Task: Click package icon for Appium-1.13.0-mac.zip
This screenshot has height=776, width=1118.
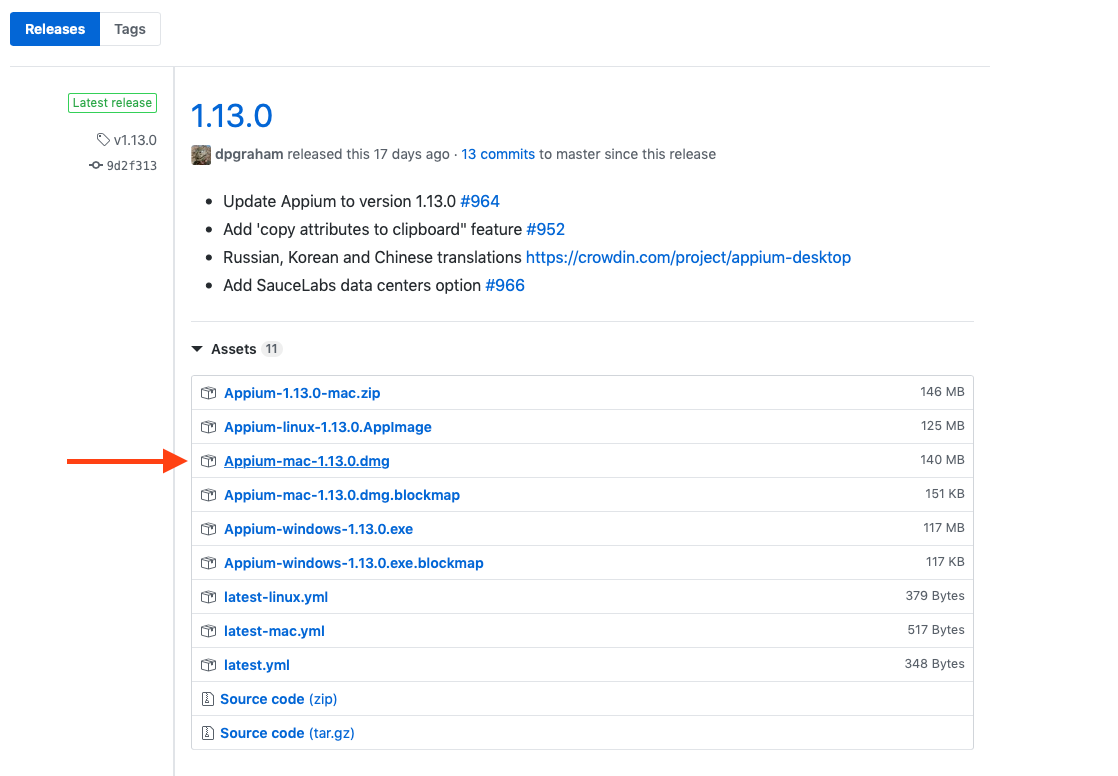Action: coord(208,393)
